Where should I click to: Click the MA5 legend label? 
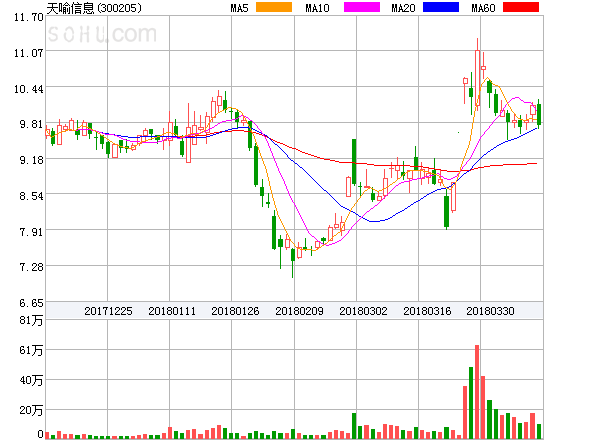[x=240, y=8]
